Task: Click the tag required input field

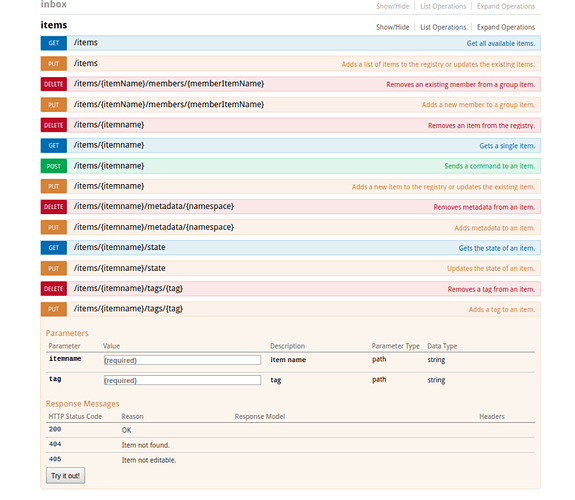Action: pos(183,380)
